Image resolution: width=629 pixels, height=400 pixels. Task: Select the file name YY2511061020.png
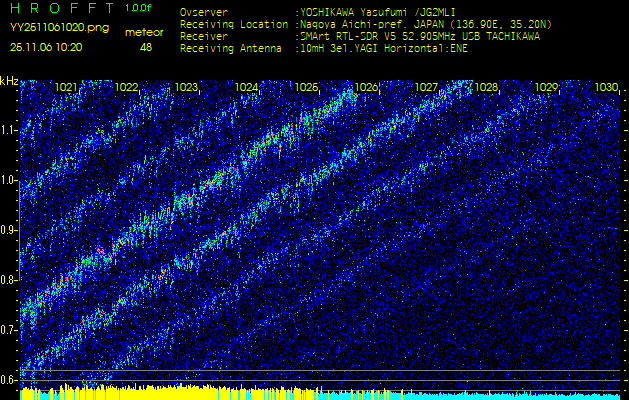pos(59,28)
